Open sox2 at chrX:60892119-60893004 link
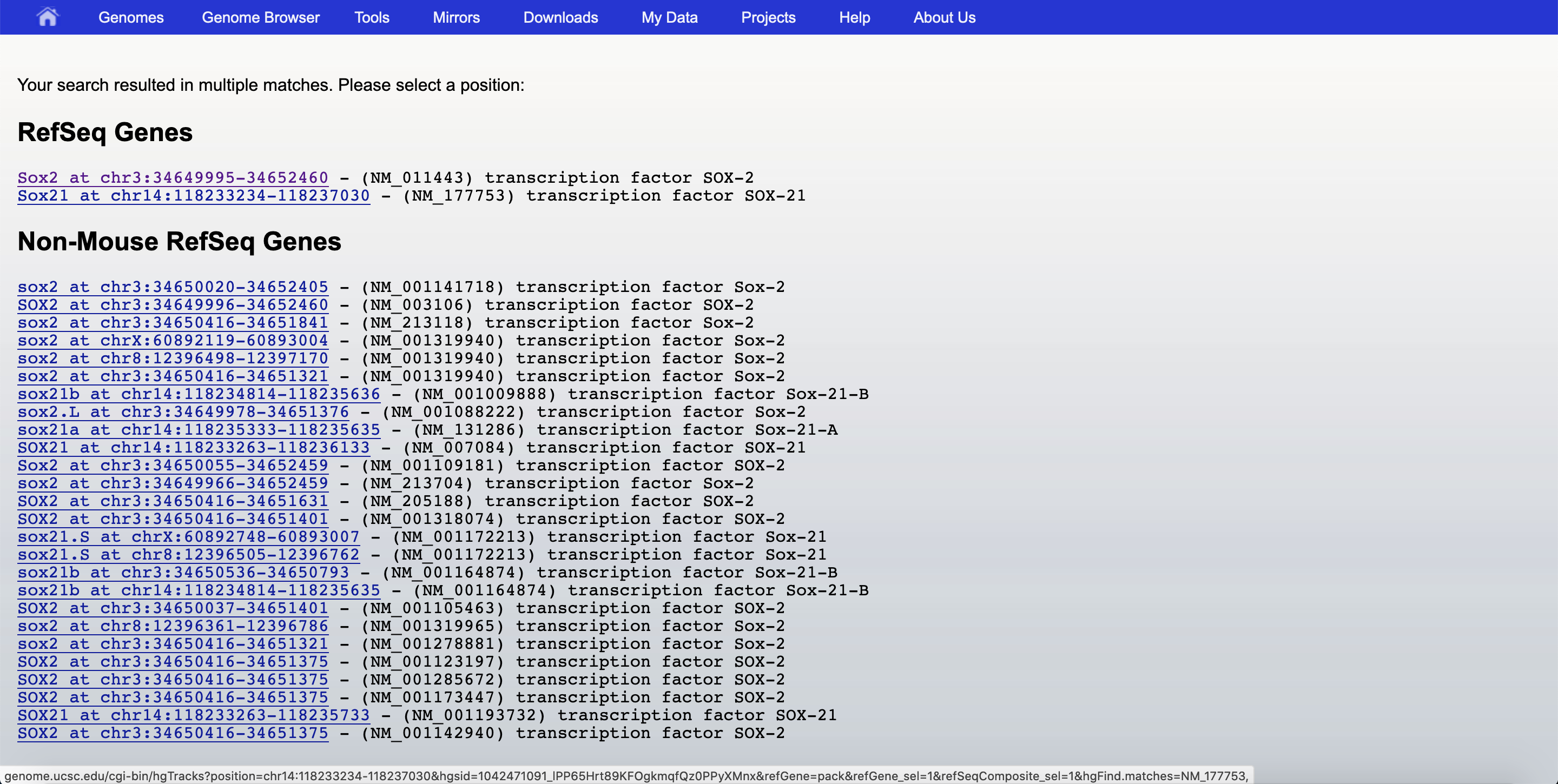This screenshot has height=784, width=1558. (x=173, y=340)
